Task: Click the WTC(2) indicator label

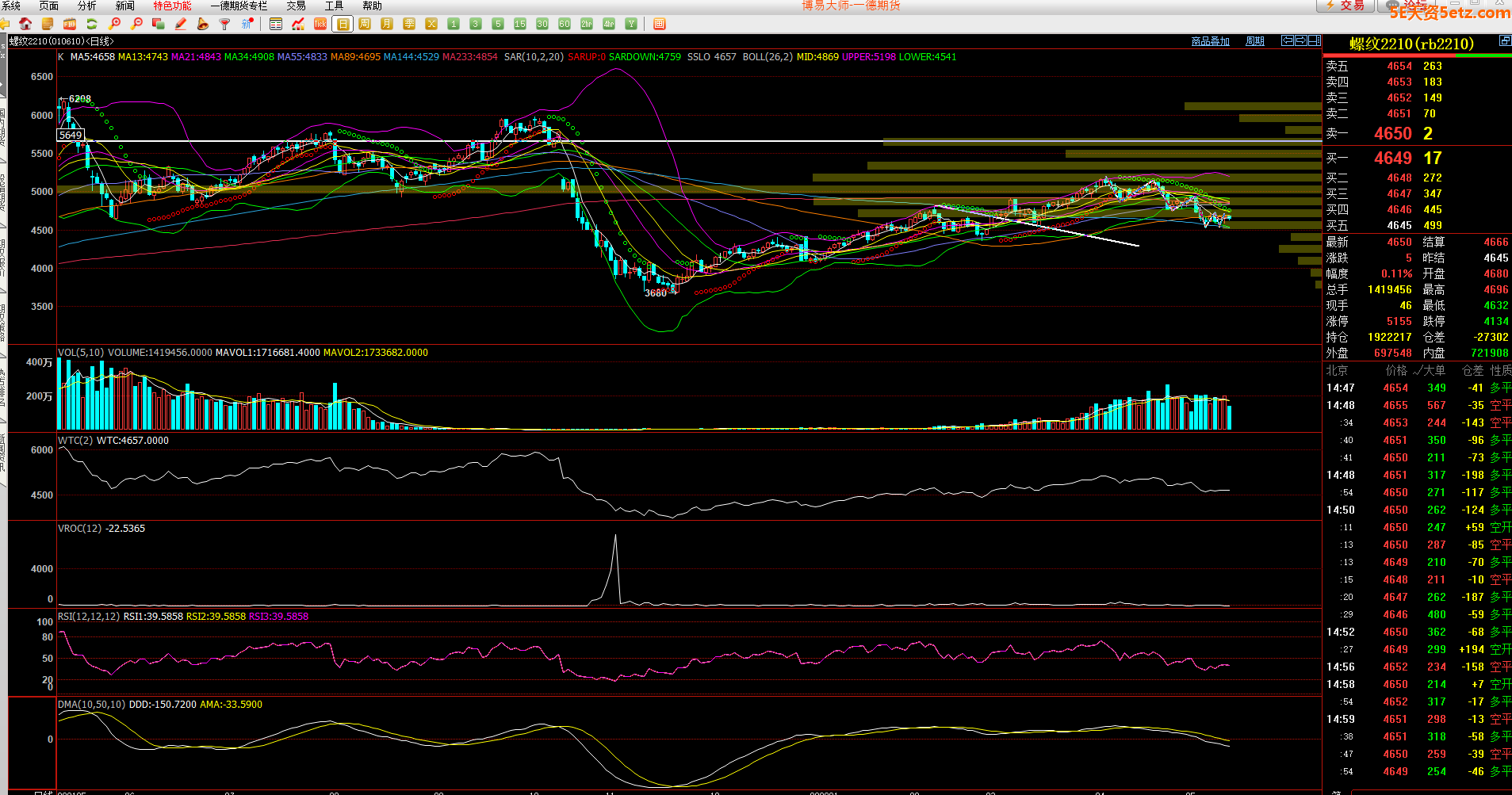Action: pos(75,441)
